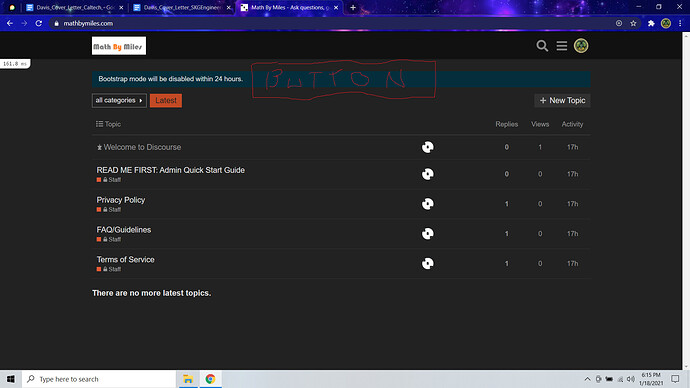690x388 pixels.
Task: Open the FAQ/Guidelines topic
Action: click(124, 230)
